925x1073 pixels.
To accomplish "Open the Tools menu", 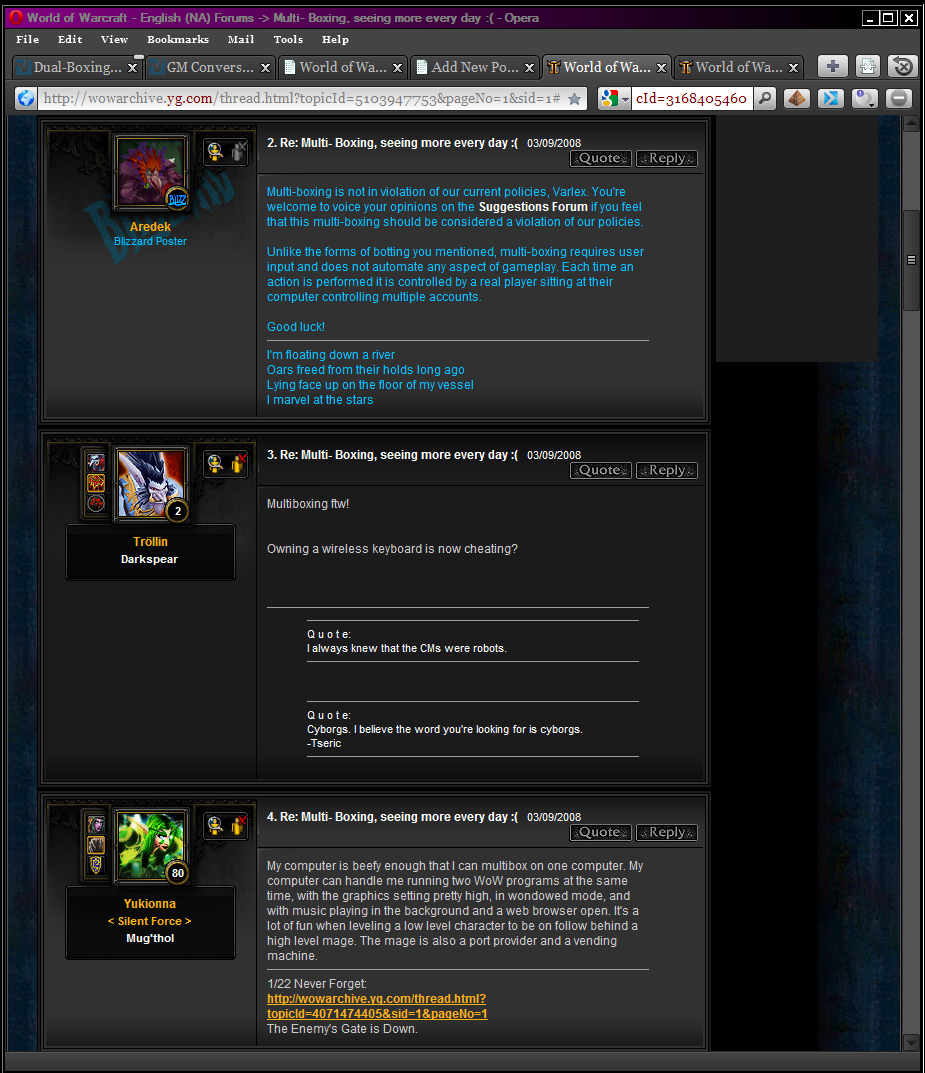I will pos(288,40).
